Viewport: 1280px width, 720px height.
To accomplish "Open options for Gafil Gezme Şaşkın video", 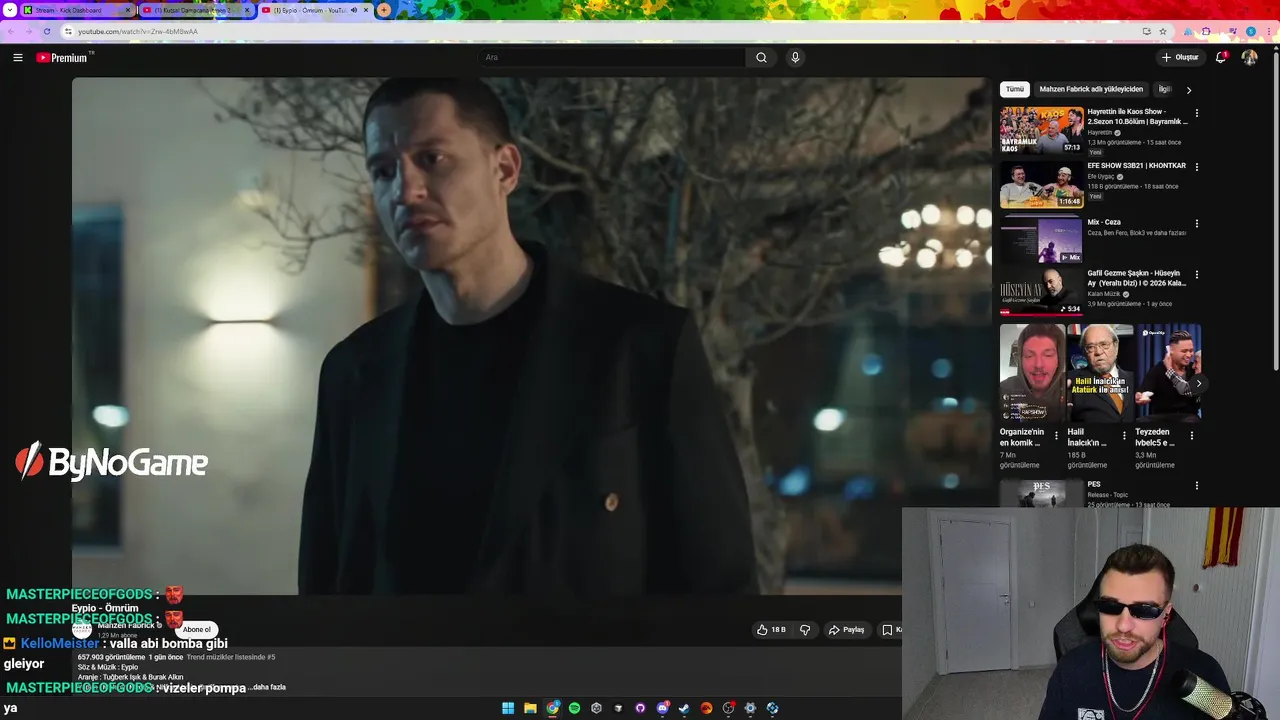I will (1197, 274).
